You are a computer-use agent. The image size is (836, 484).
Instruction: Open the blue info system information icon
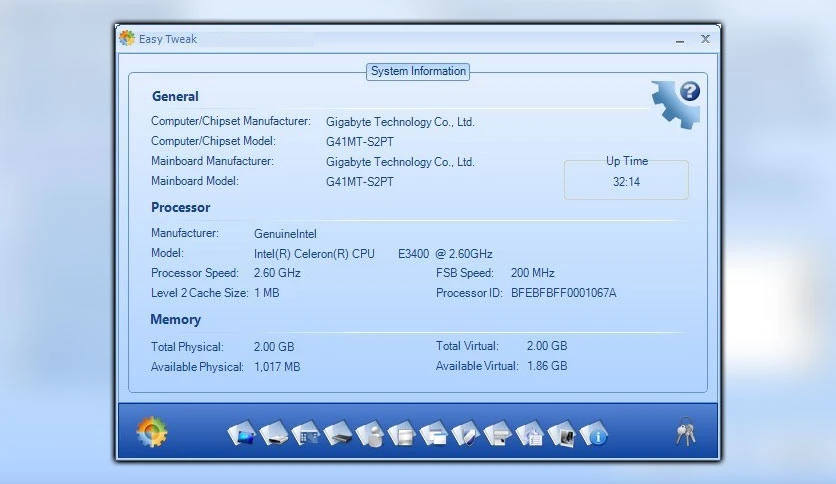tap(594, 433)
